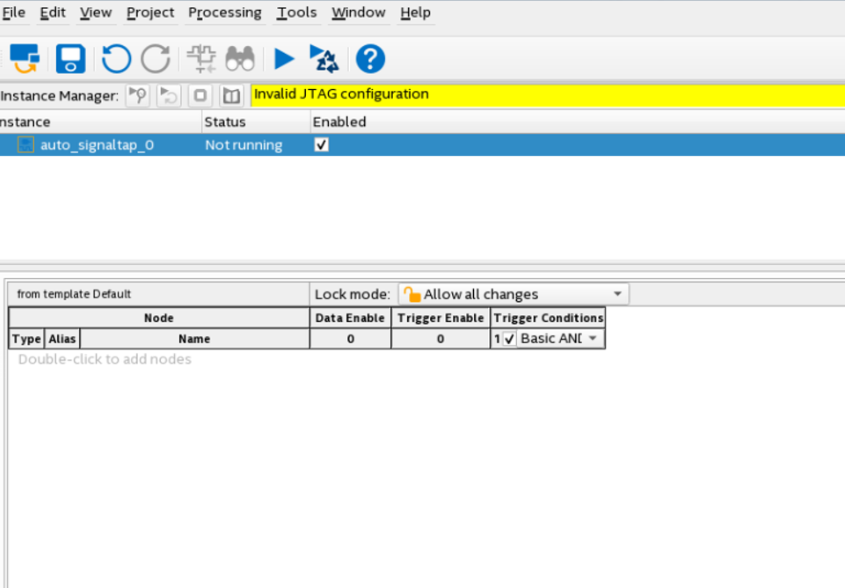Toggle trigger condition 1 checkbox

click(x=509, y=339)
